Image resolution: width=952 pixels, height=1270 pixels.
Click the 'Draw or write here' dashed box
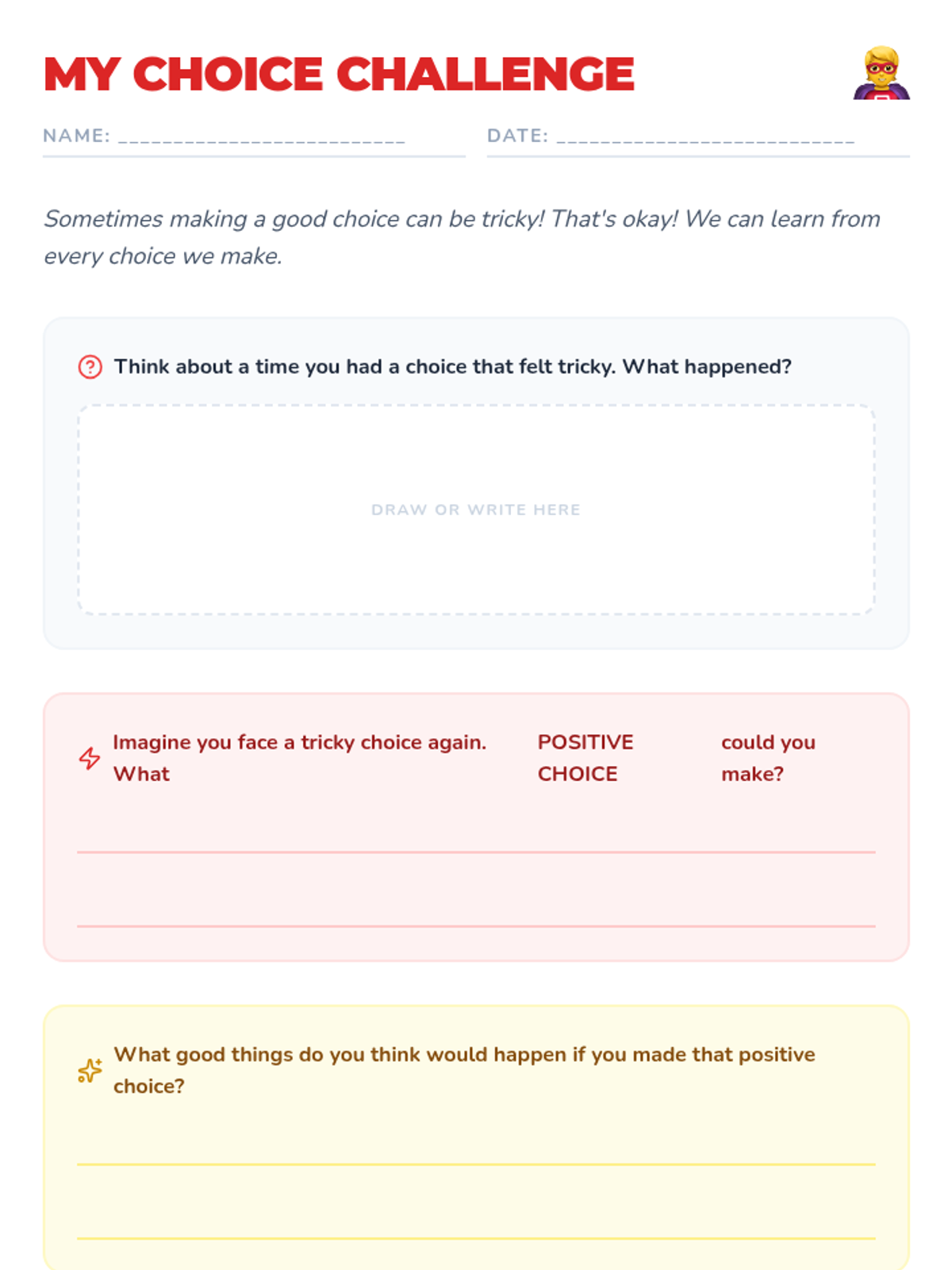click(476, 510)
